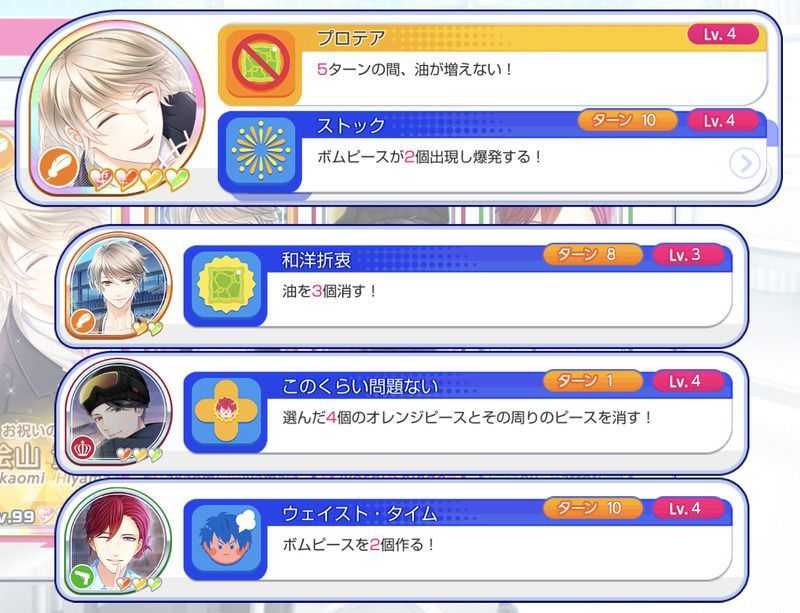Click the green hairdryer badge on the red-haired character
The height and width of the screenshot is (613, 800).
(83, 577)
